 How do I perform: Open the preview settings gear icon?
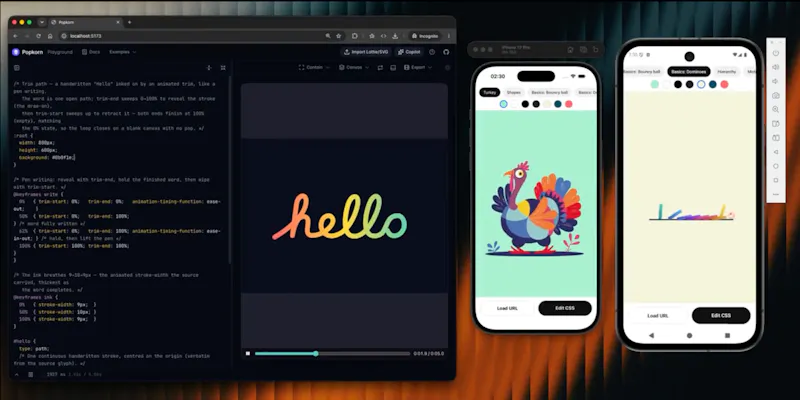pyautogui.click(x=447, y=67)
